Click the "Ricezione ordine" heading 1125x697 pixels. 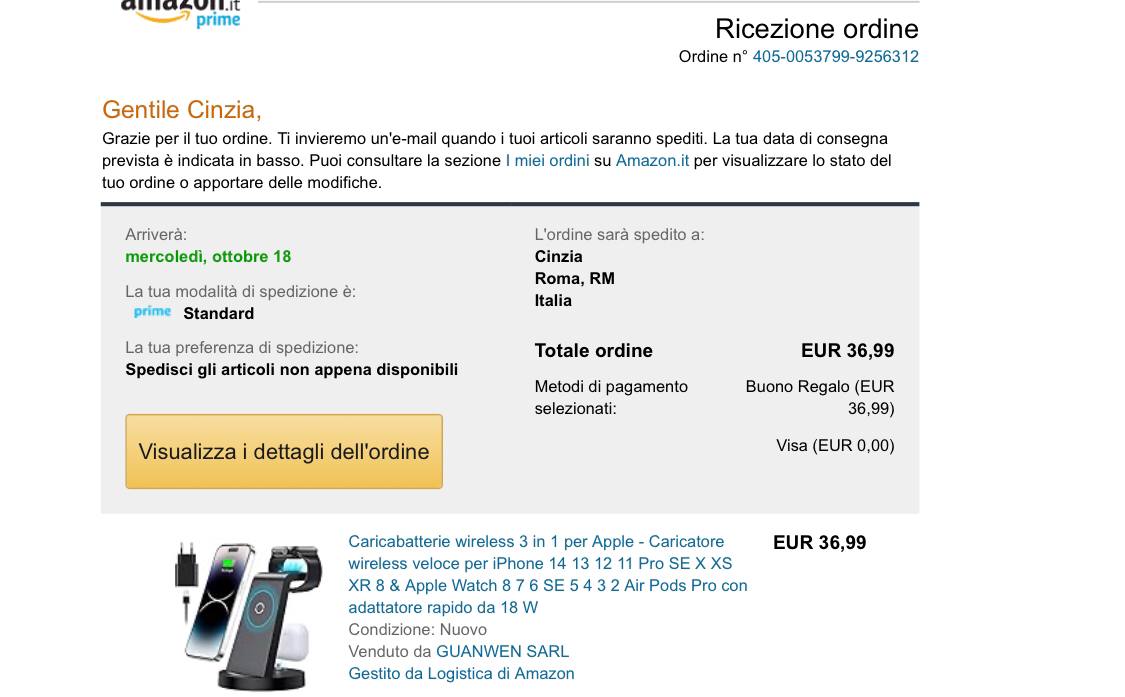[x=816, y=29]
